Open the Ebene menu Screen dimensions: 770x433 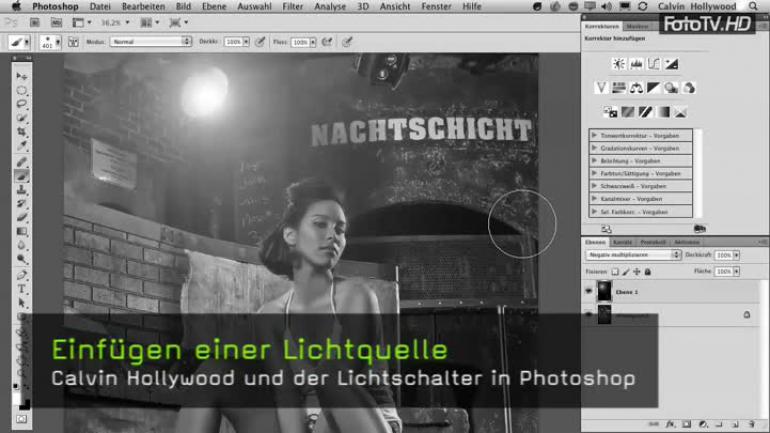[x=214, y=6]
